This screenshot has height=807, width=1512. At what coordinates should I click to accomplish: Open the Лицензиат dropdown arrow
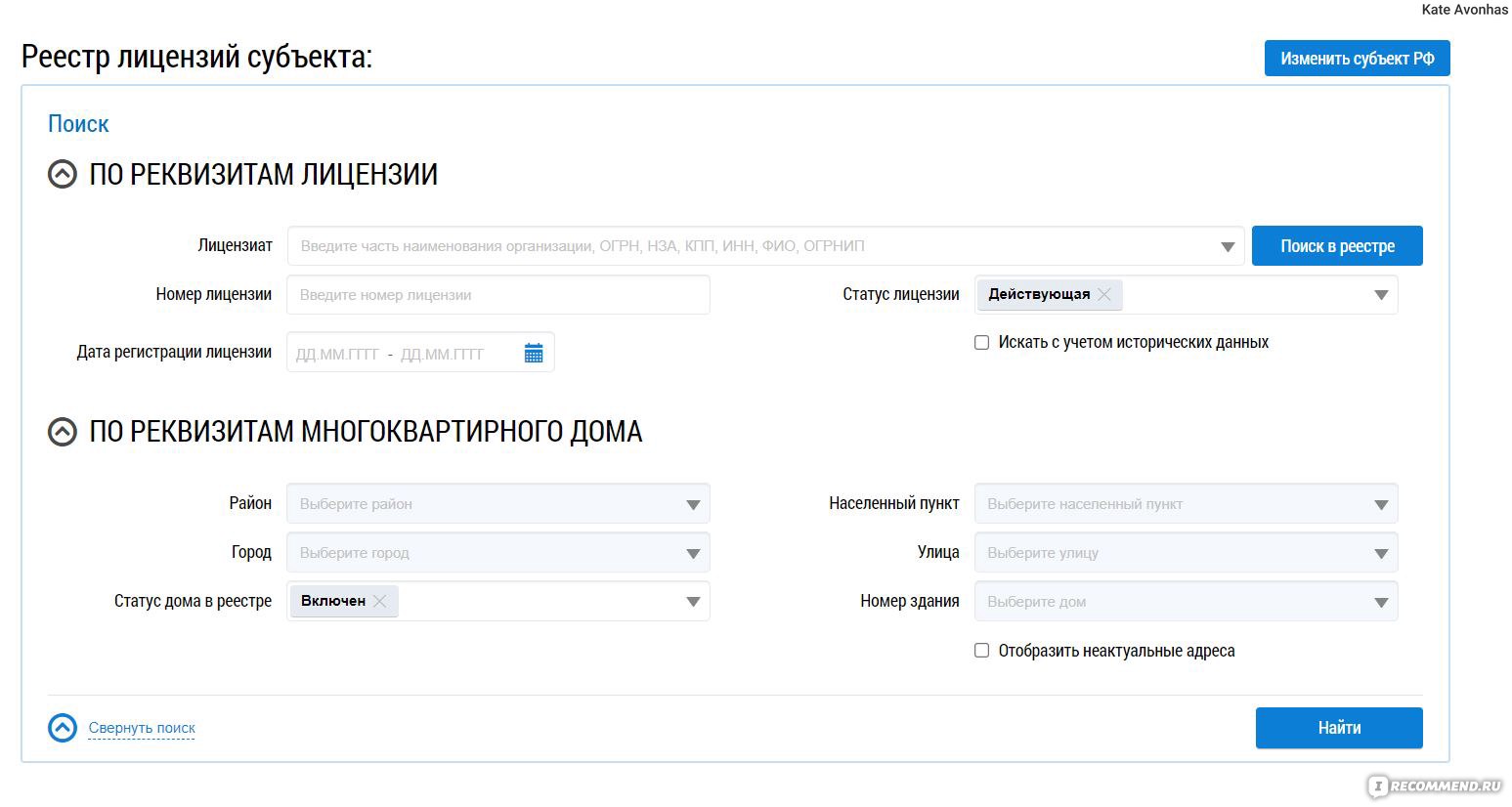pos(1228,247)
